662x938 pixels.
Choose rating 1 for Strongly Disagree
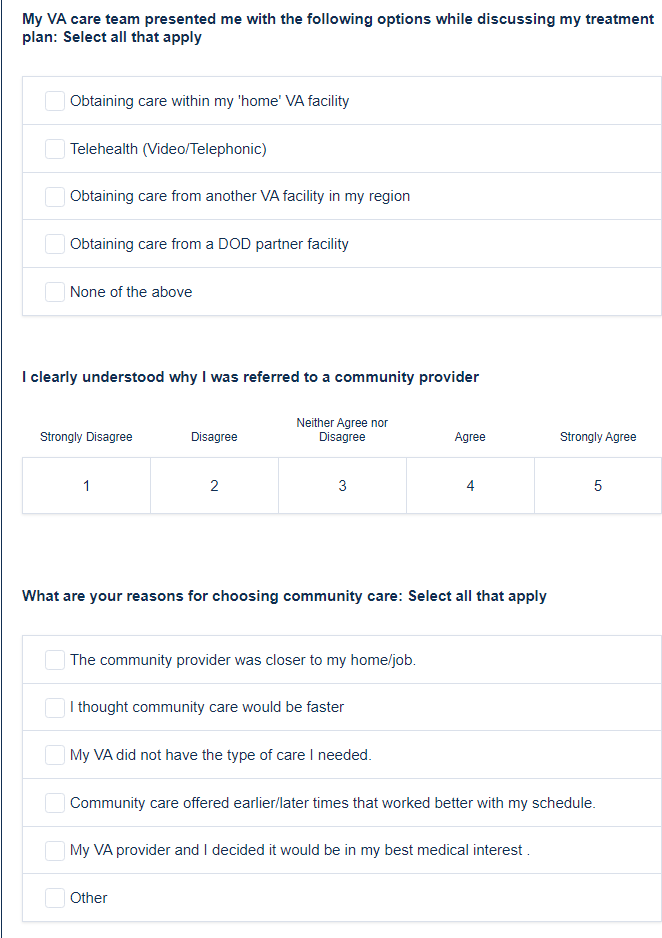[x=86, y=486]
